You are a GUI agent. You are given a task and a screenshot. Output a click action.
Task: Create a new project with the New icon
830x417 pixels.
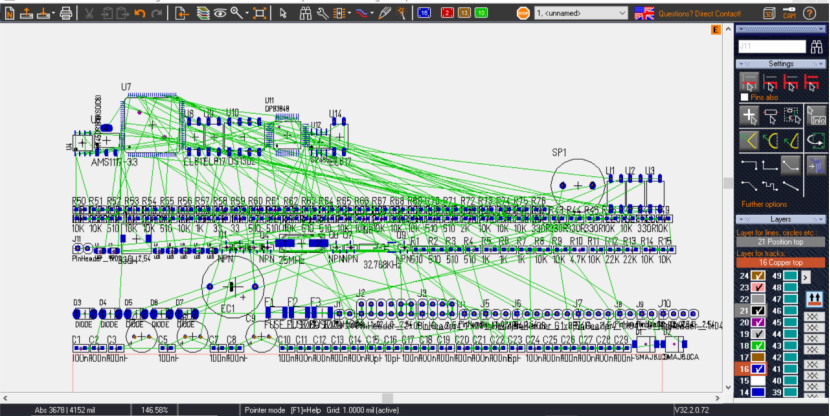coord(10,13)
